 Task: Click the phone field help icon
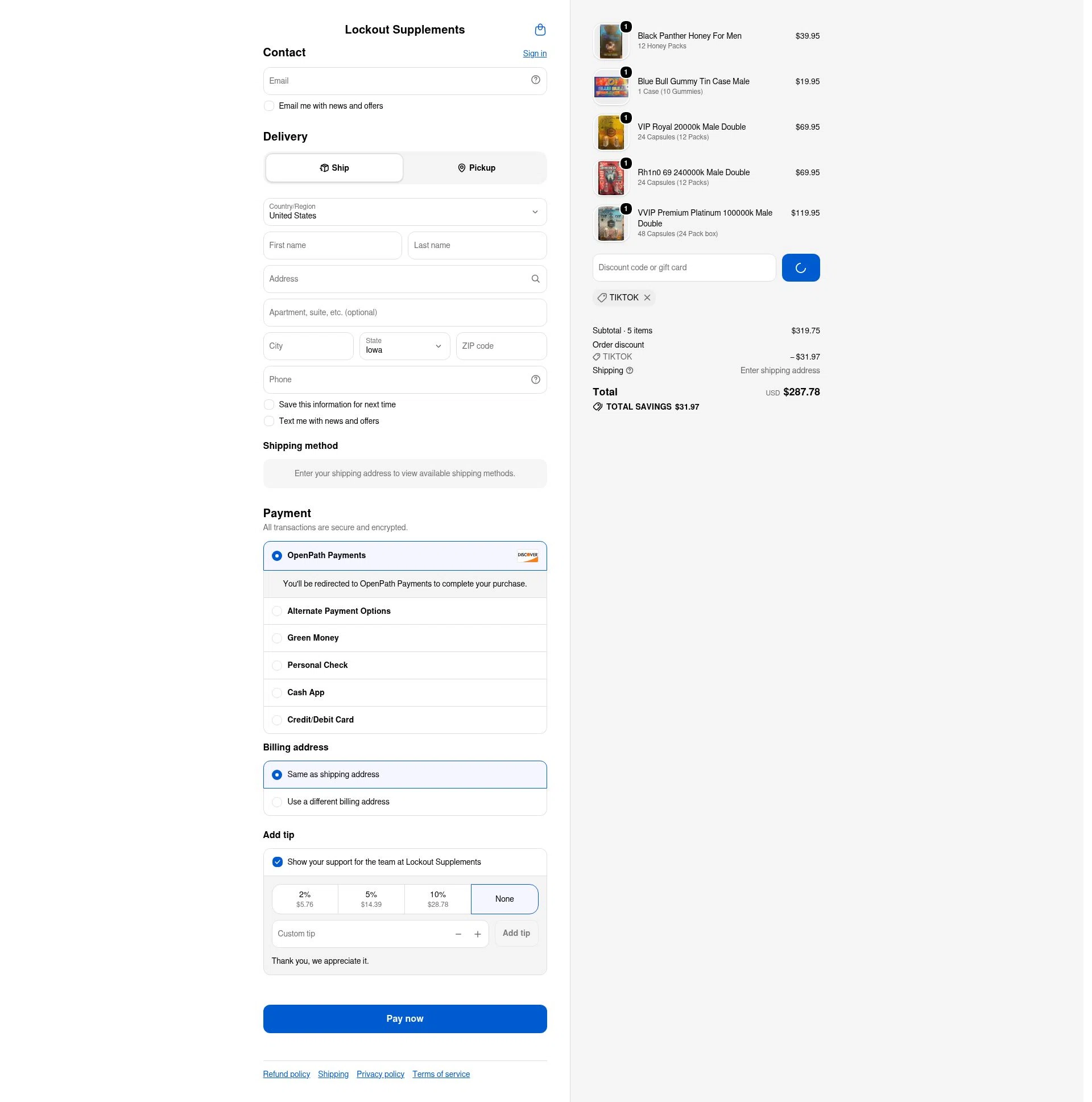[535, 379]
